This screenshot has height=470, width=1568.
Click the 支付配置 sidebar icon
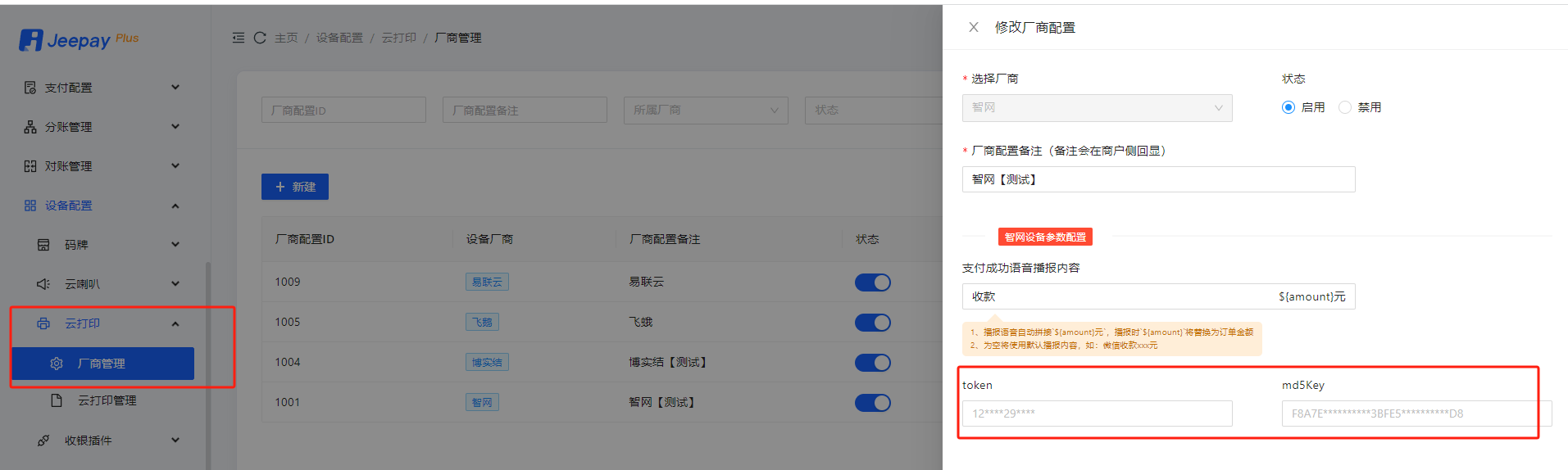pos(30,88)
